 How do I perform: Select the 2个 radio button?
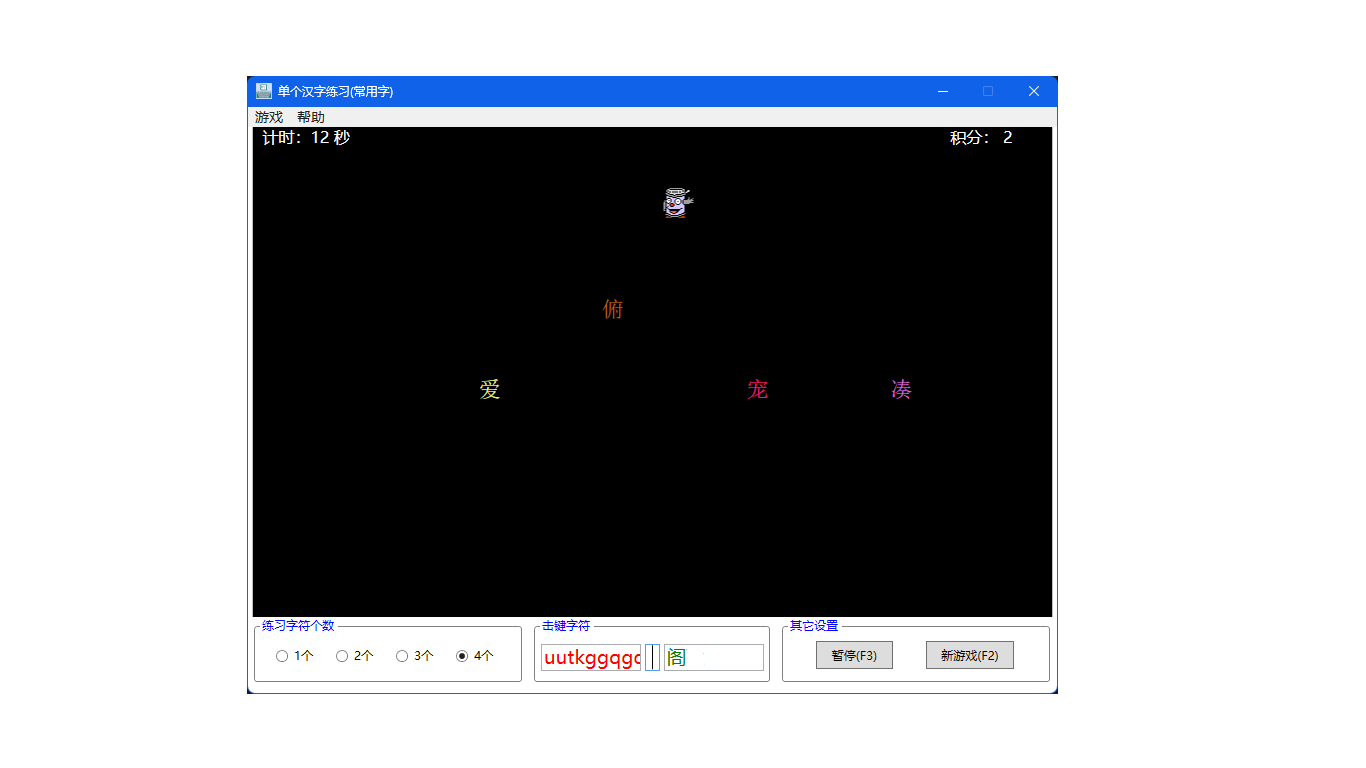click(355, 656)
